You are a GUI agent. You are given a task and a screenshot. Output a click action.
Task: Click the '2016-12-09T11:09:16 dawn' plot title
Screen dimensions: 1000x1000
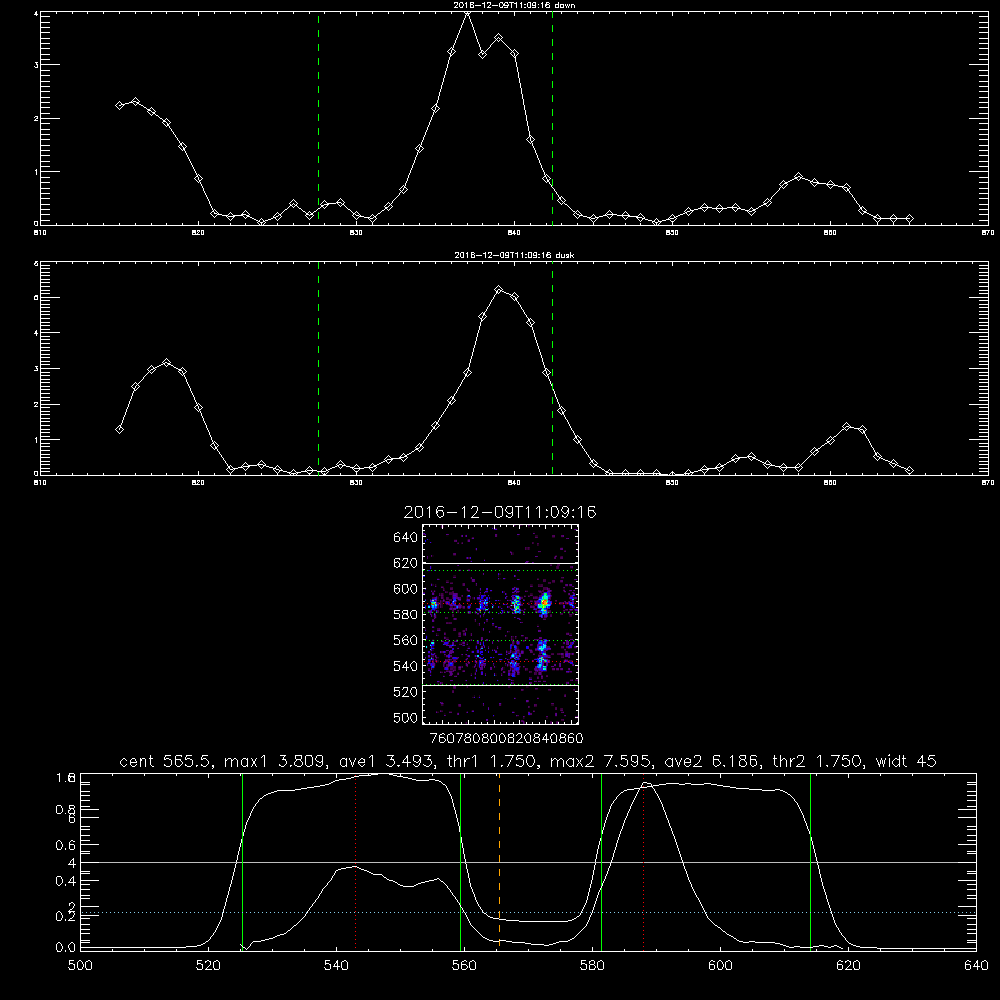pyautogui.click(x=514, y=5)
